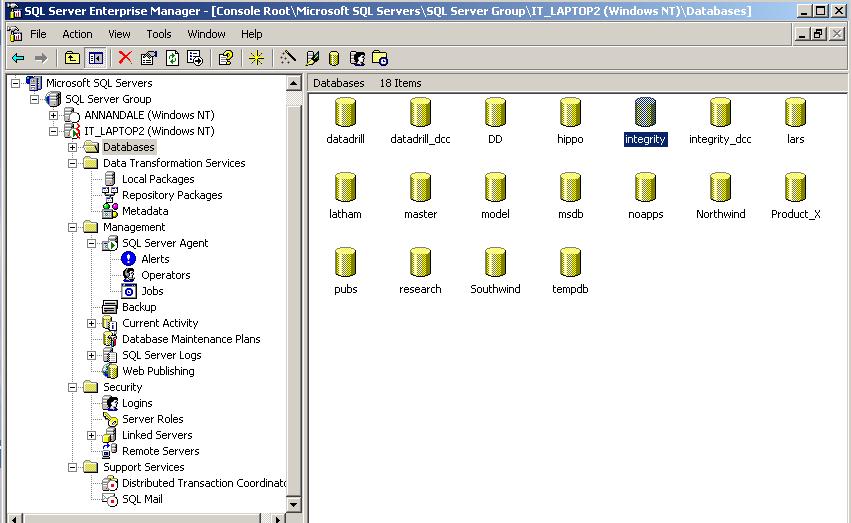Collapse the SQL Server Agent node
Screen dimensions: 851x523
point(92,243)
